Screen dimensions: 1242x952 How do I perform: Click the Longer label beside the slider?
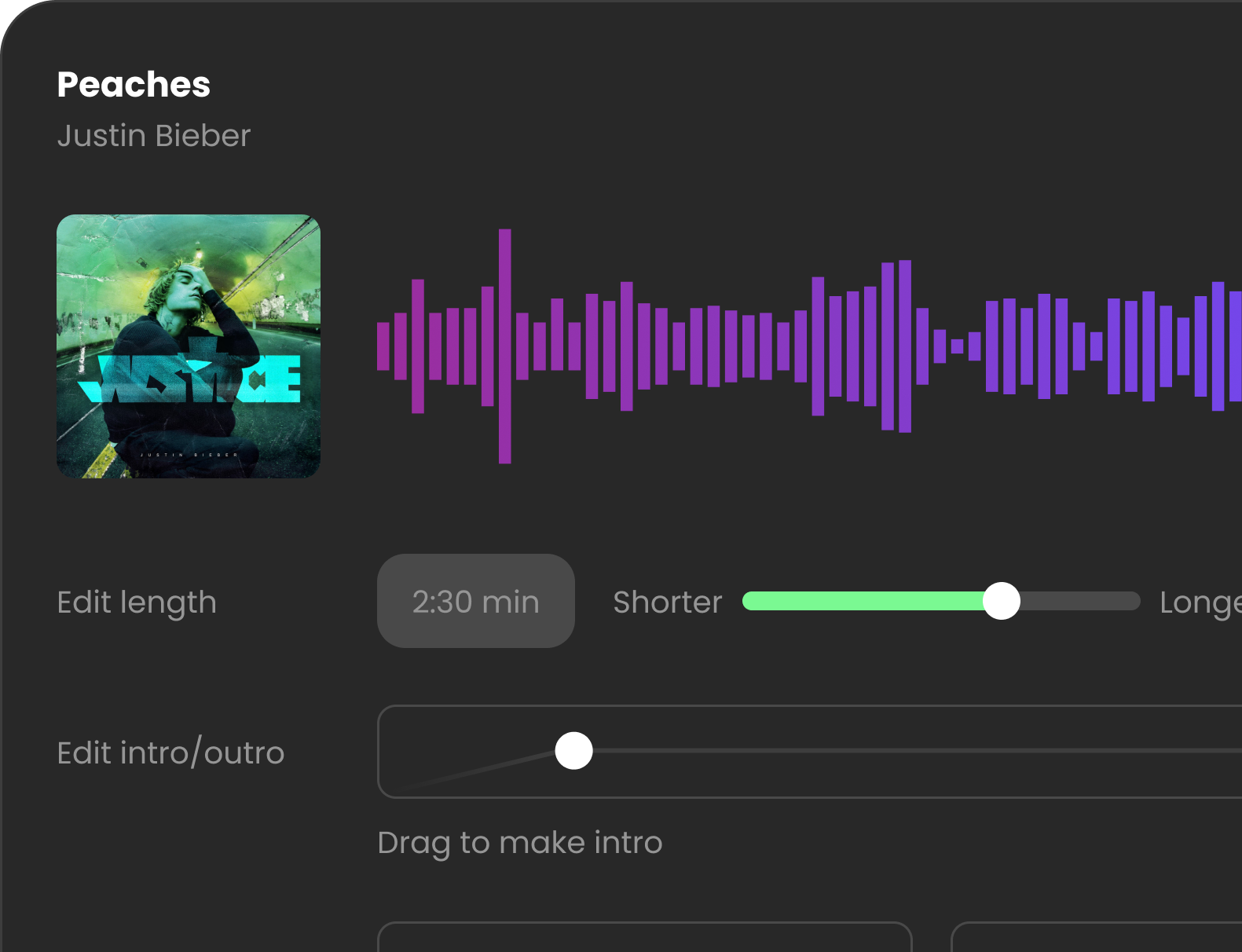pos(1200,603)
